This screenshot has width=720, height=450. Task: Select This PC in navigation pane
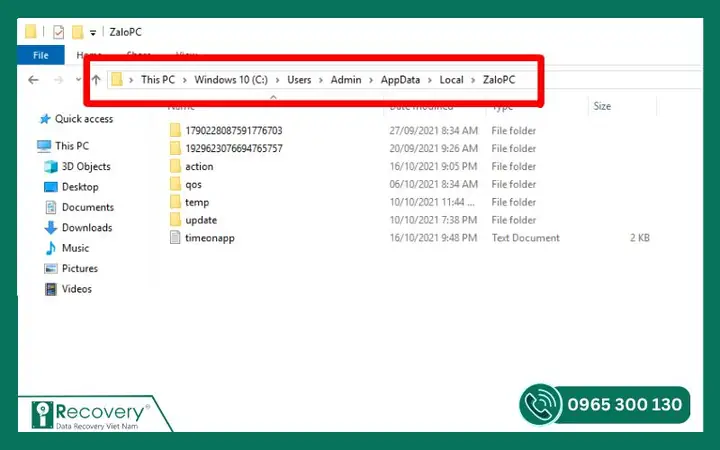[x=72, y=146]
